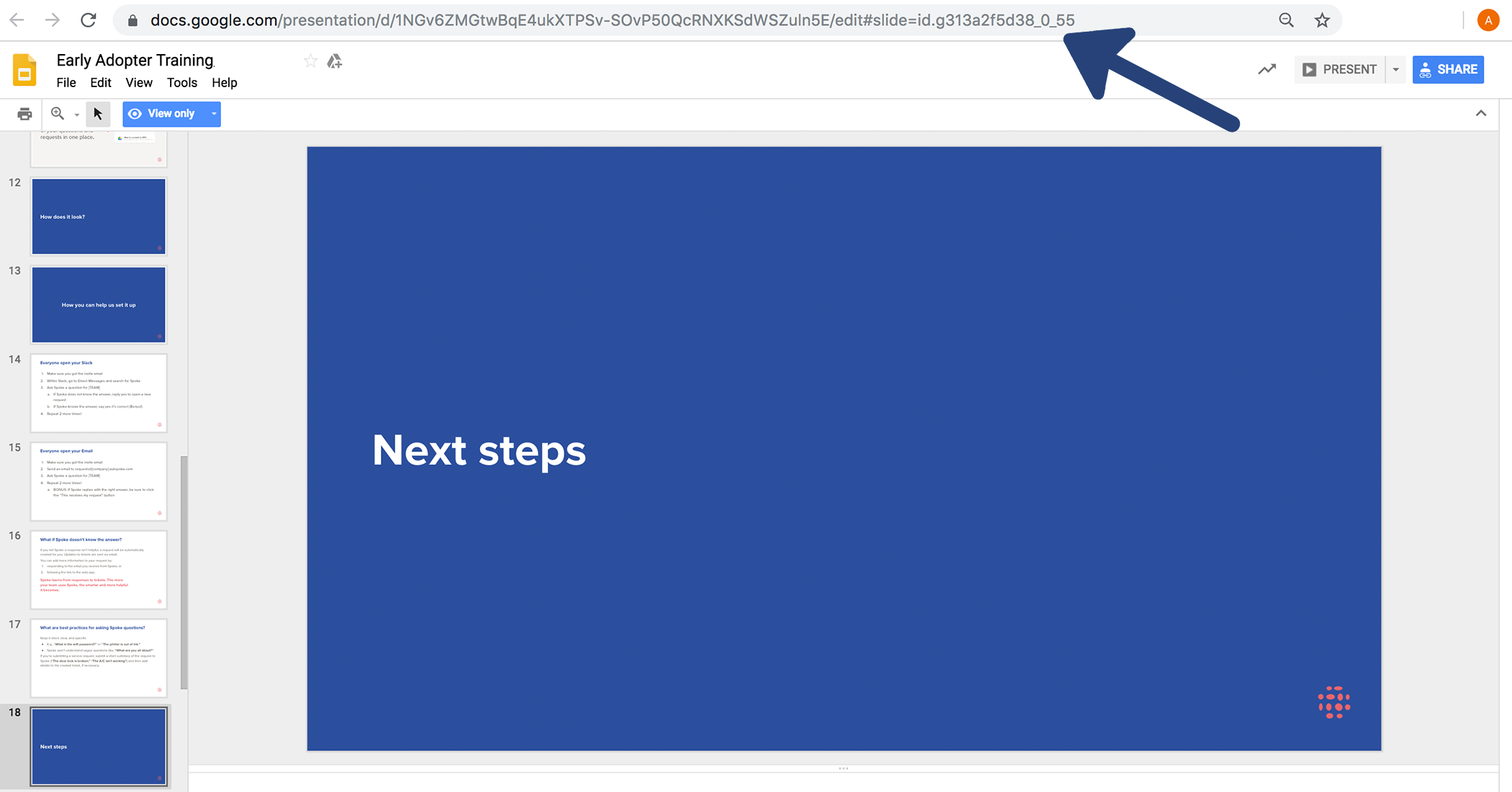Screen dimensions: 1512x792
Task: Click the zoom tool icon in toolbar
Action: (57, 113)
